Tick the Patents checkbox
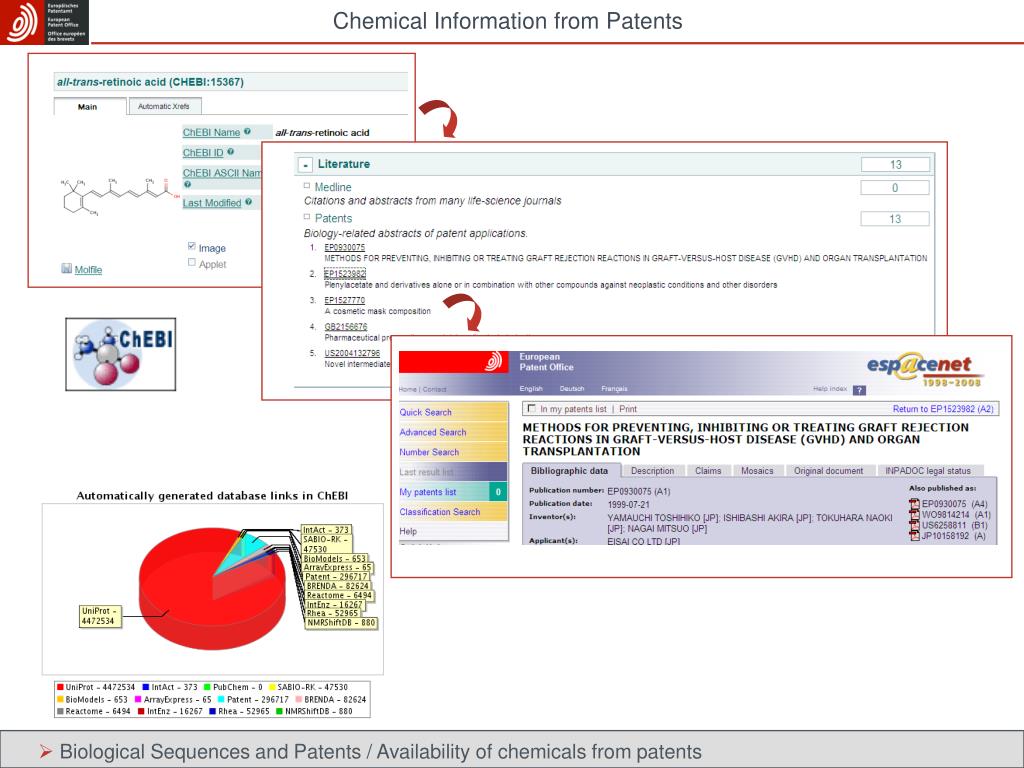 click(x=306, y=217)
